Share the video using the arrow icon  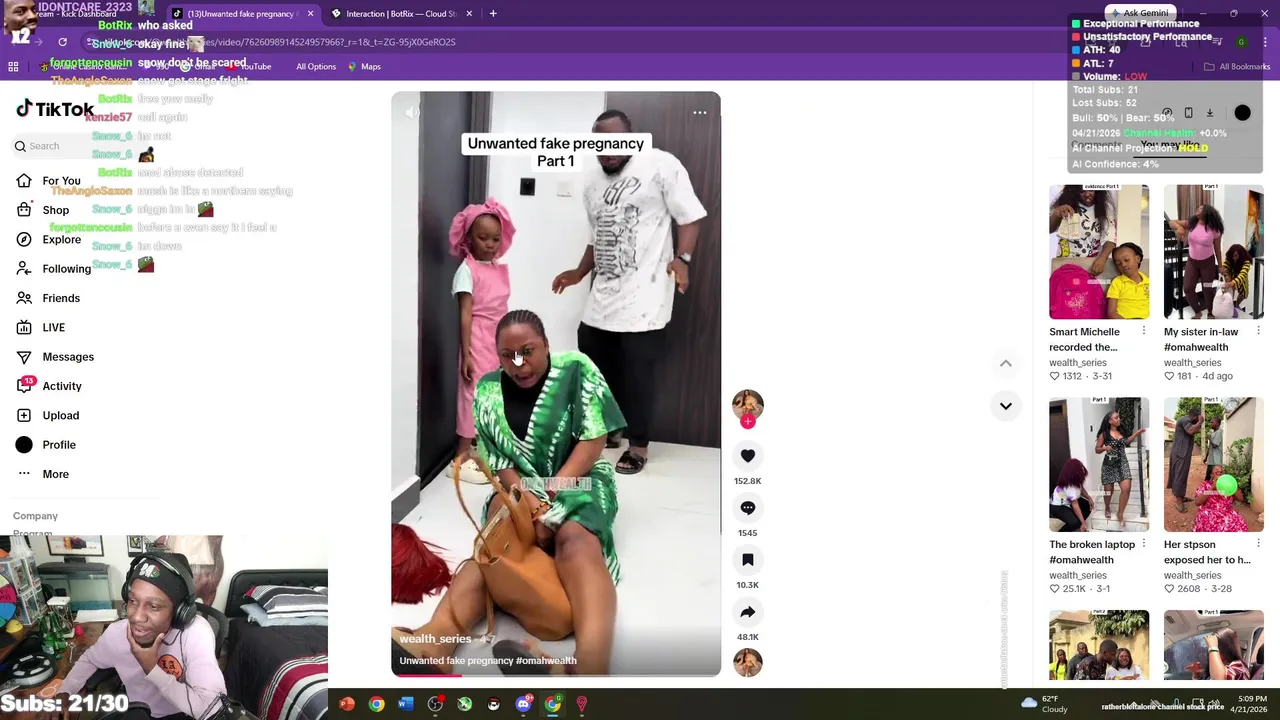[x=747, y=612]
